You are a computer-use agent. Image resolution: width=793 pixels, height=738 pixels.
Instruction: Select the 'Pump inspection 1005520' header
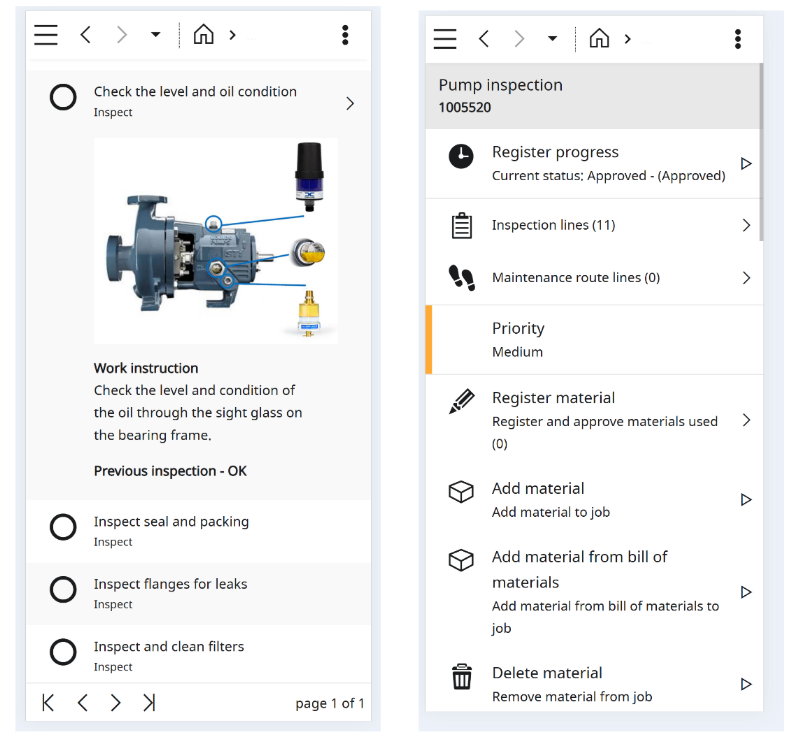(592, 96)
